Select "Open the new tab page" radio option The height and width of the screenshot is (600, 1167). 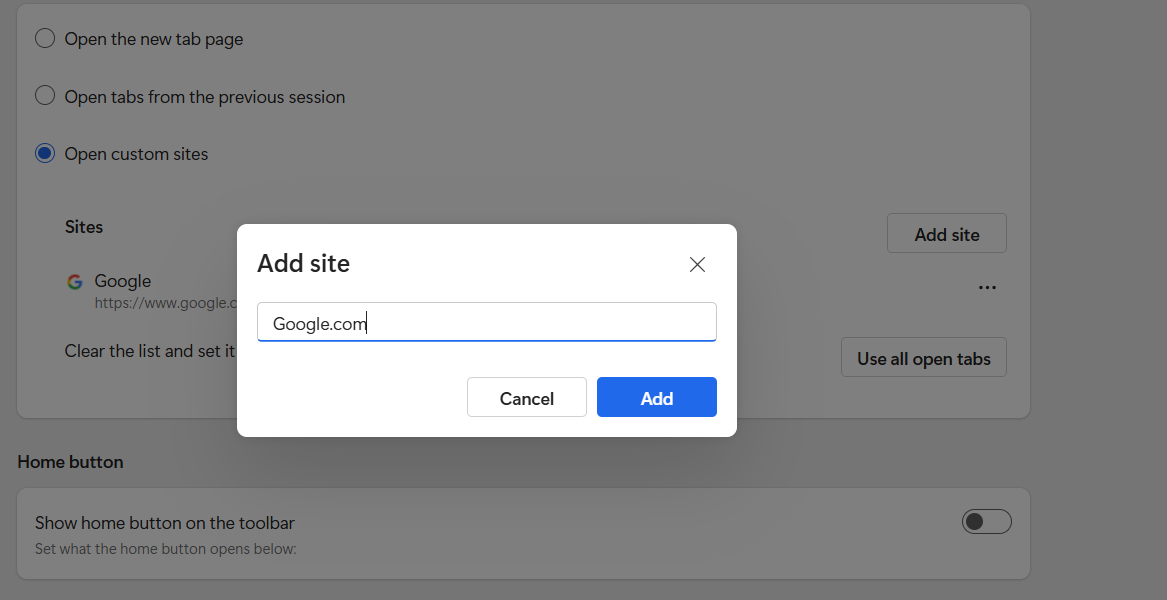(x=45, y=39)
